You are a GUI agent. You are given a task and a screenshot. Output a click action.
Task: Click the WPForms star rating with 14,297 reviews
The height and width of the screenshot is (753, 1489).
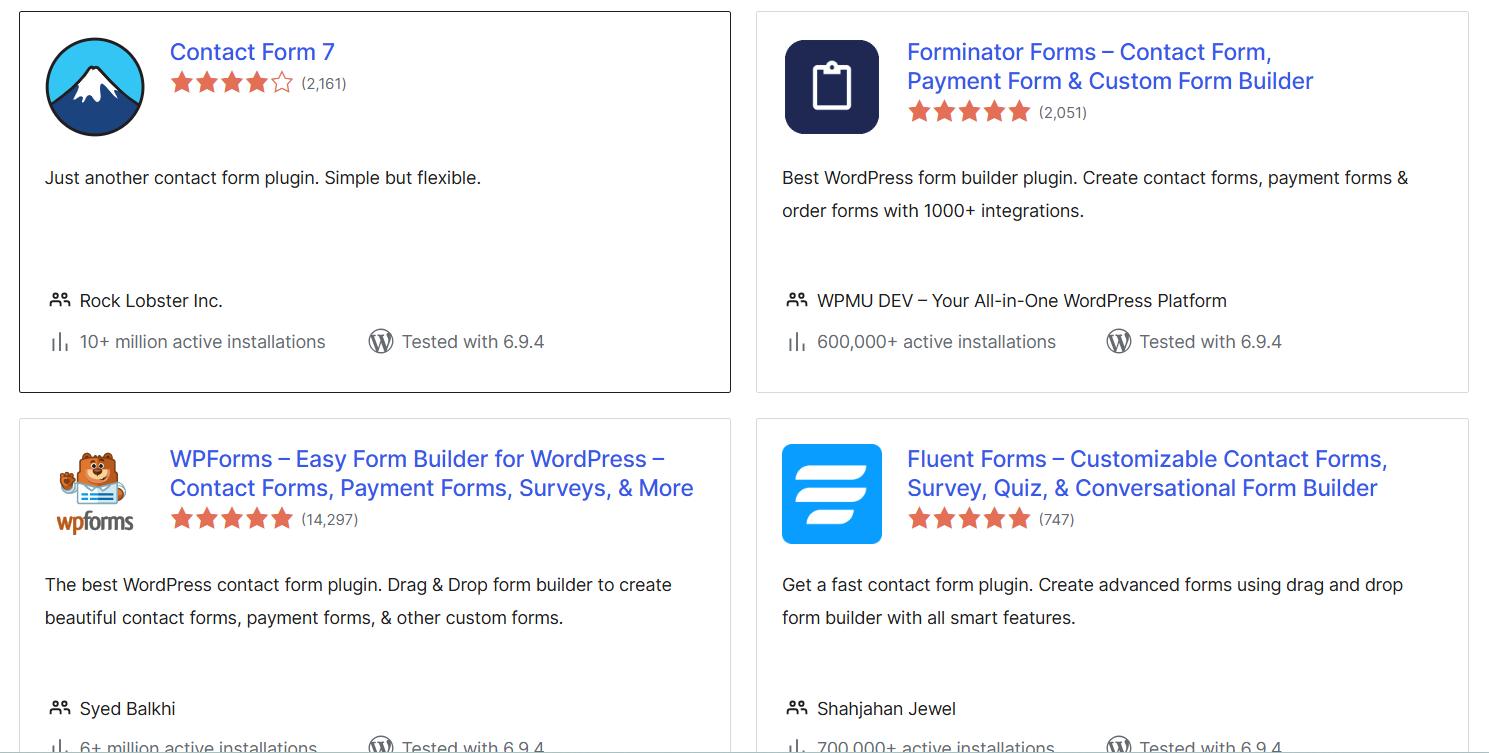pyautogui.click(x=232, y=519)
